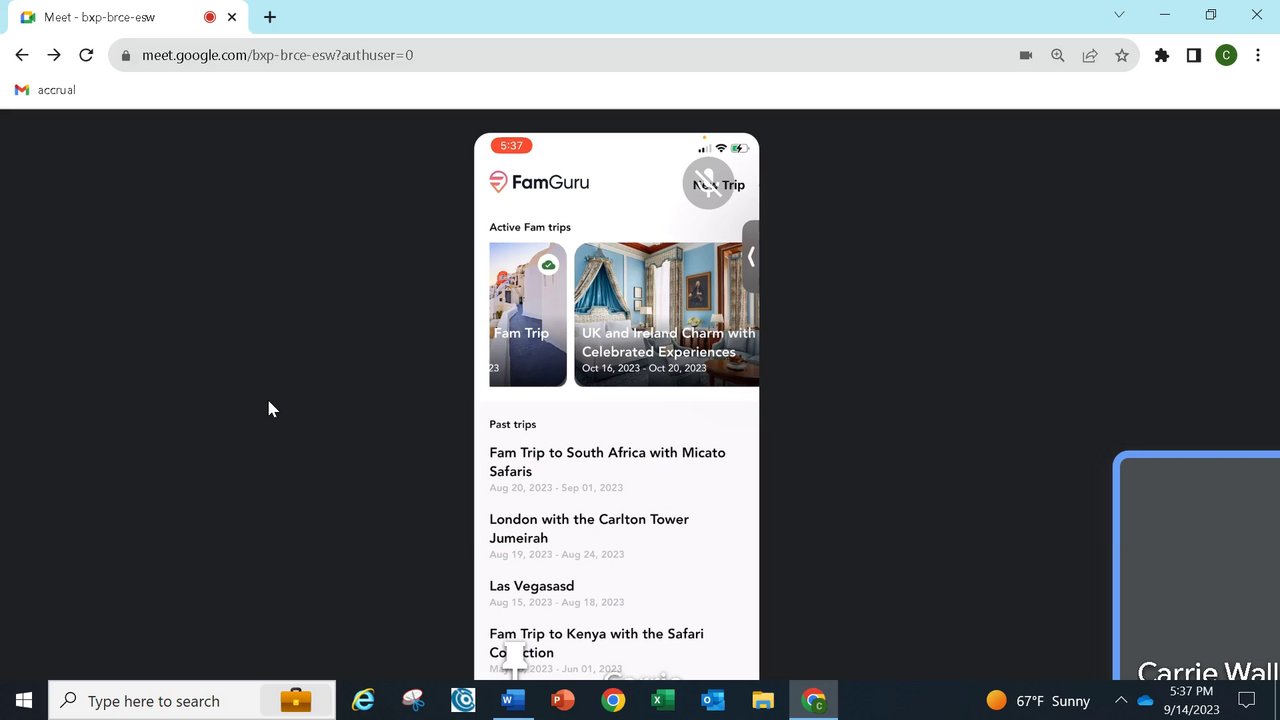
Task: Open the zoom magnifier icon
Action: tap(1058, 56)
